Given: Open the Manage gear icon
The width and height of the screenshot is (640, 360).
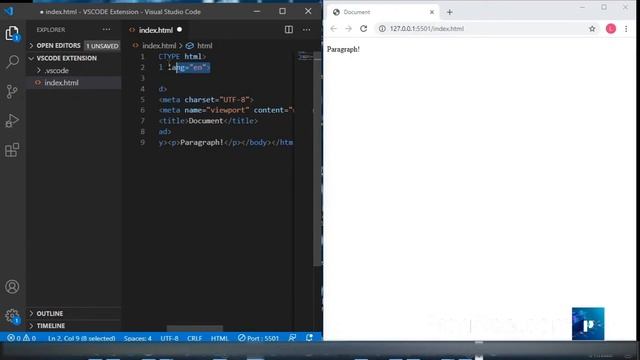Looking at the screenshot, I should click(12, 316).
